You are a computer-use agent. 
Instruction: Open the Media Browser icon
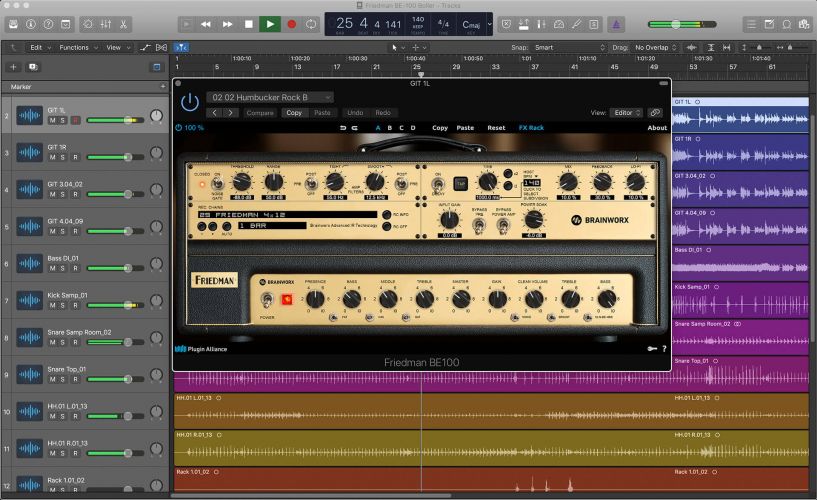[x=804, y=24]
